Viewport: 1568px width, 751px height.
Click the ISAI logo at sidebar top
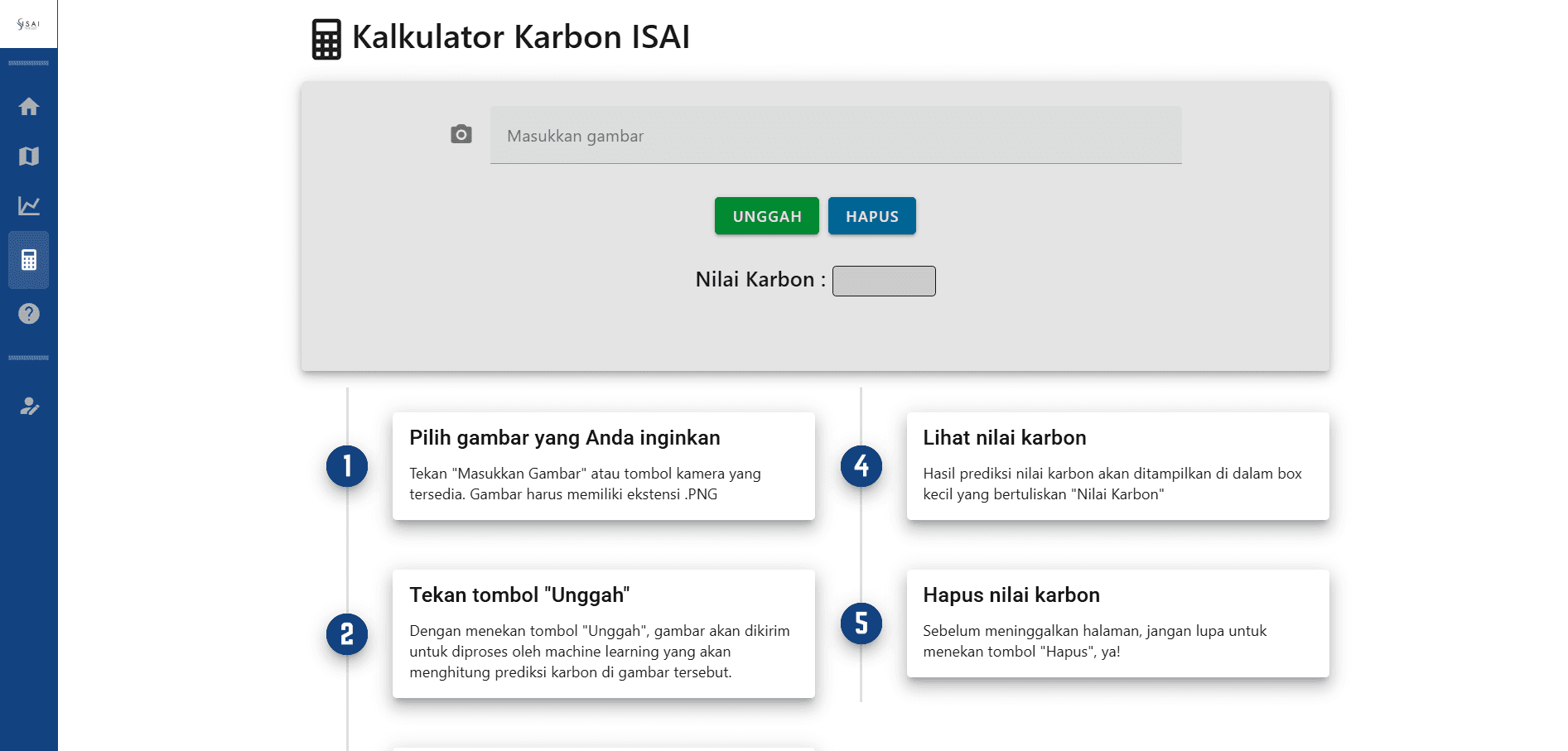(28, 24)
